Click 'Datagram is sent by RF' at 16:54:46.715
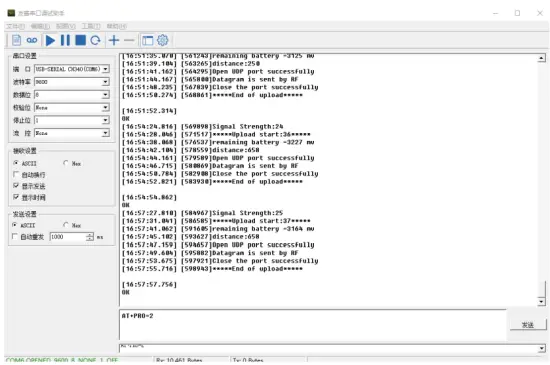The width and height of the screenshot is (550, 365). click(210, 166)
